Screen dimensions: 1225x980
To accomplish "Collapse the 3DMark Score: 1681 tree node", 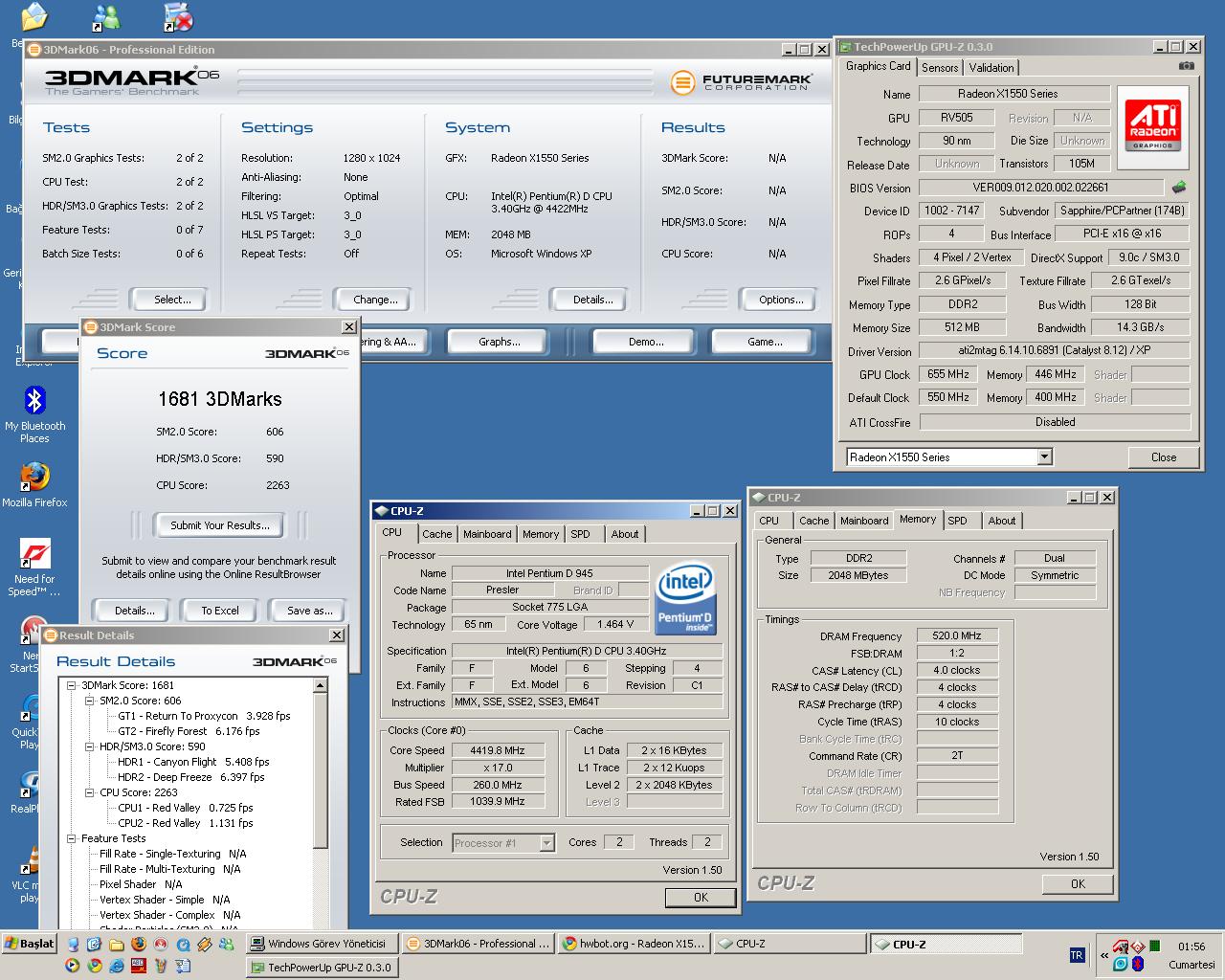I will coord(72,685).
